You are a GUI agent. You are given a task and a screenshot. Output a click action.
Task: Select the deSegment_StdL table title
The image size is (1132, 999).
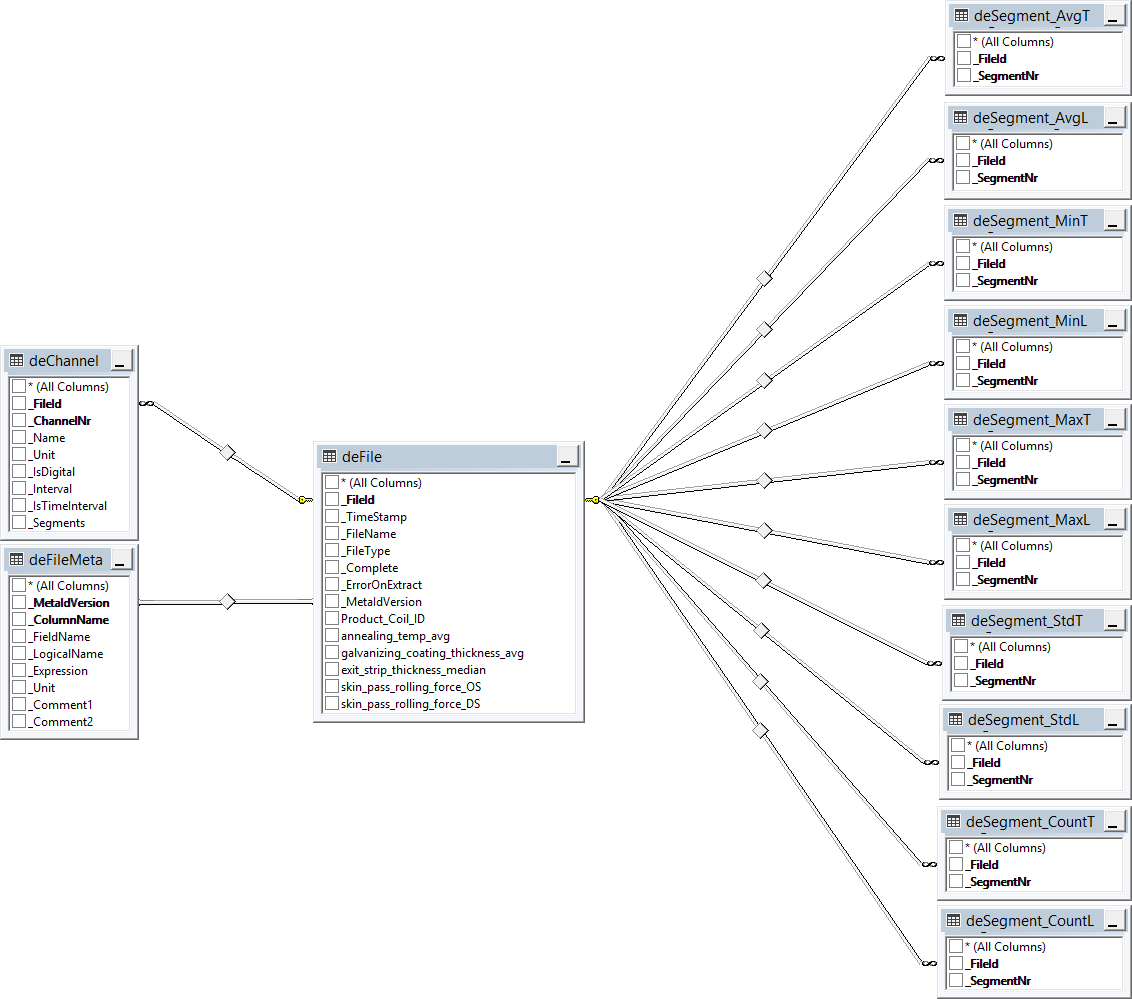1023,720
